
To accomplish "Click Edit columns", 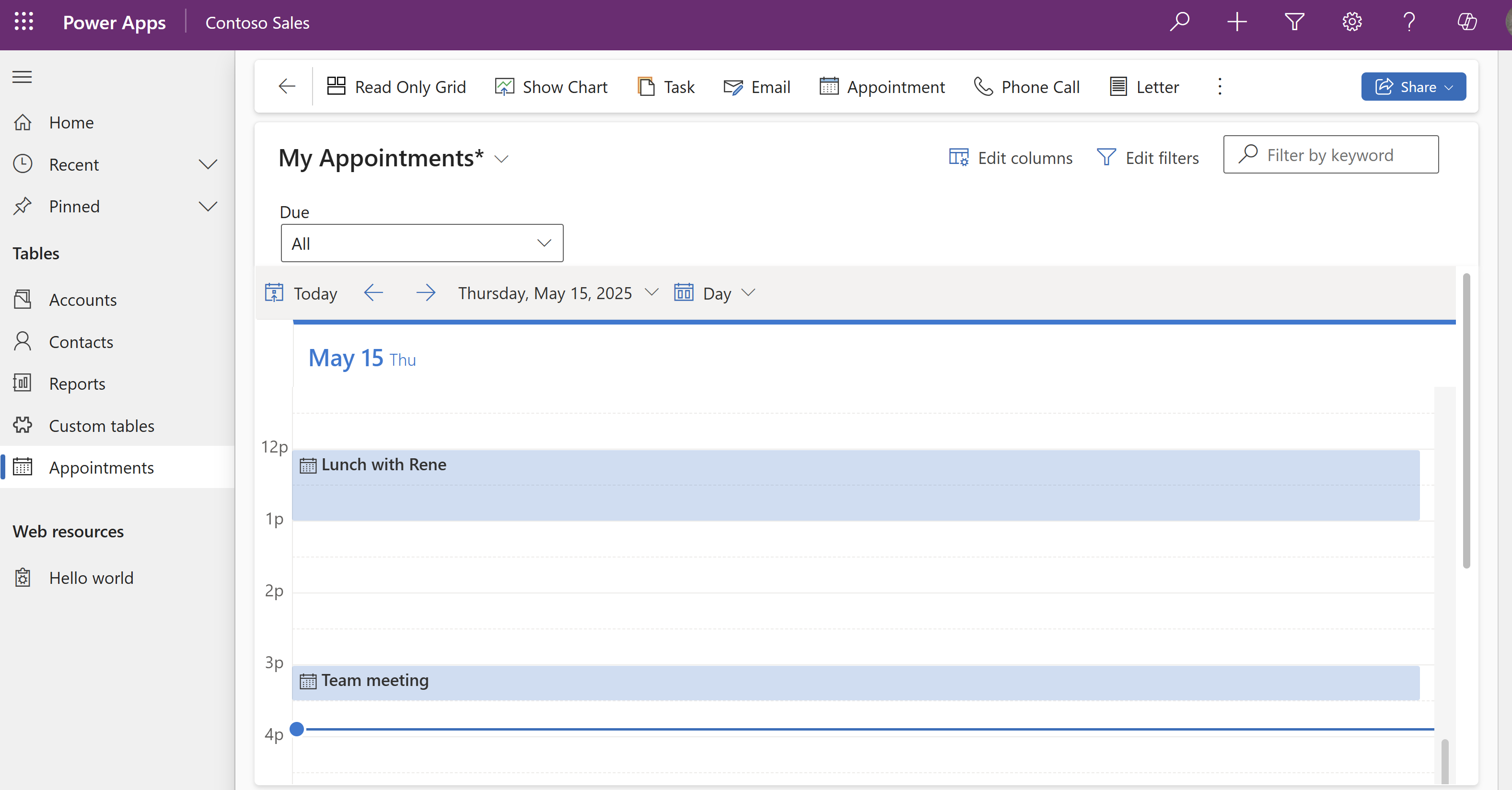I will [1011, 158].
